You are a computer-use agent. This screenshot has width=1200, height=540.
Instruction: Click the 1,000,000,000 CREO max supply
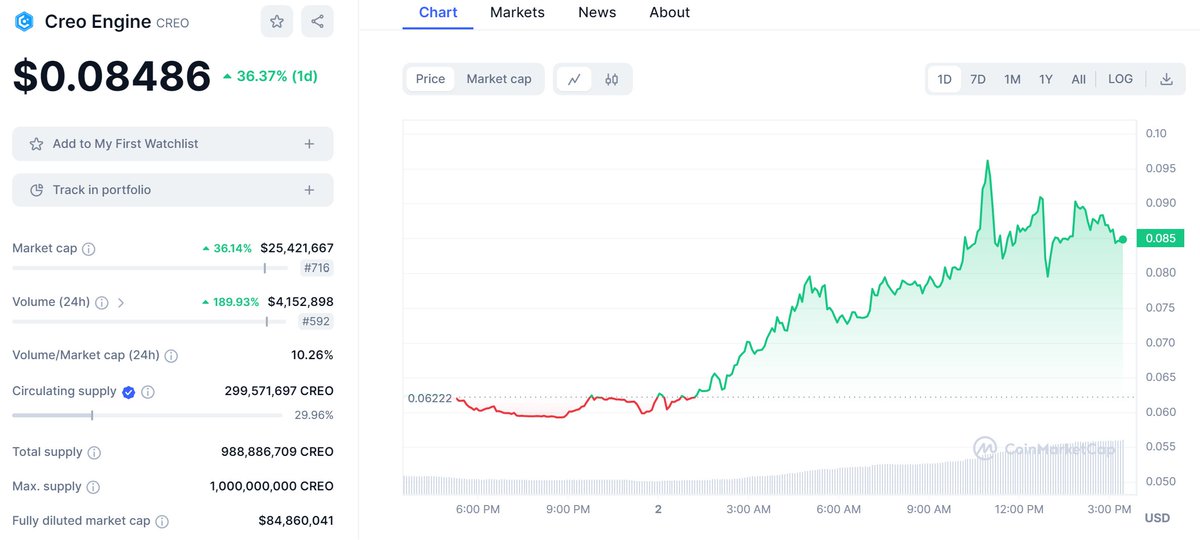(272, 486)
